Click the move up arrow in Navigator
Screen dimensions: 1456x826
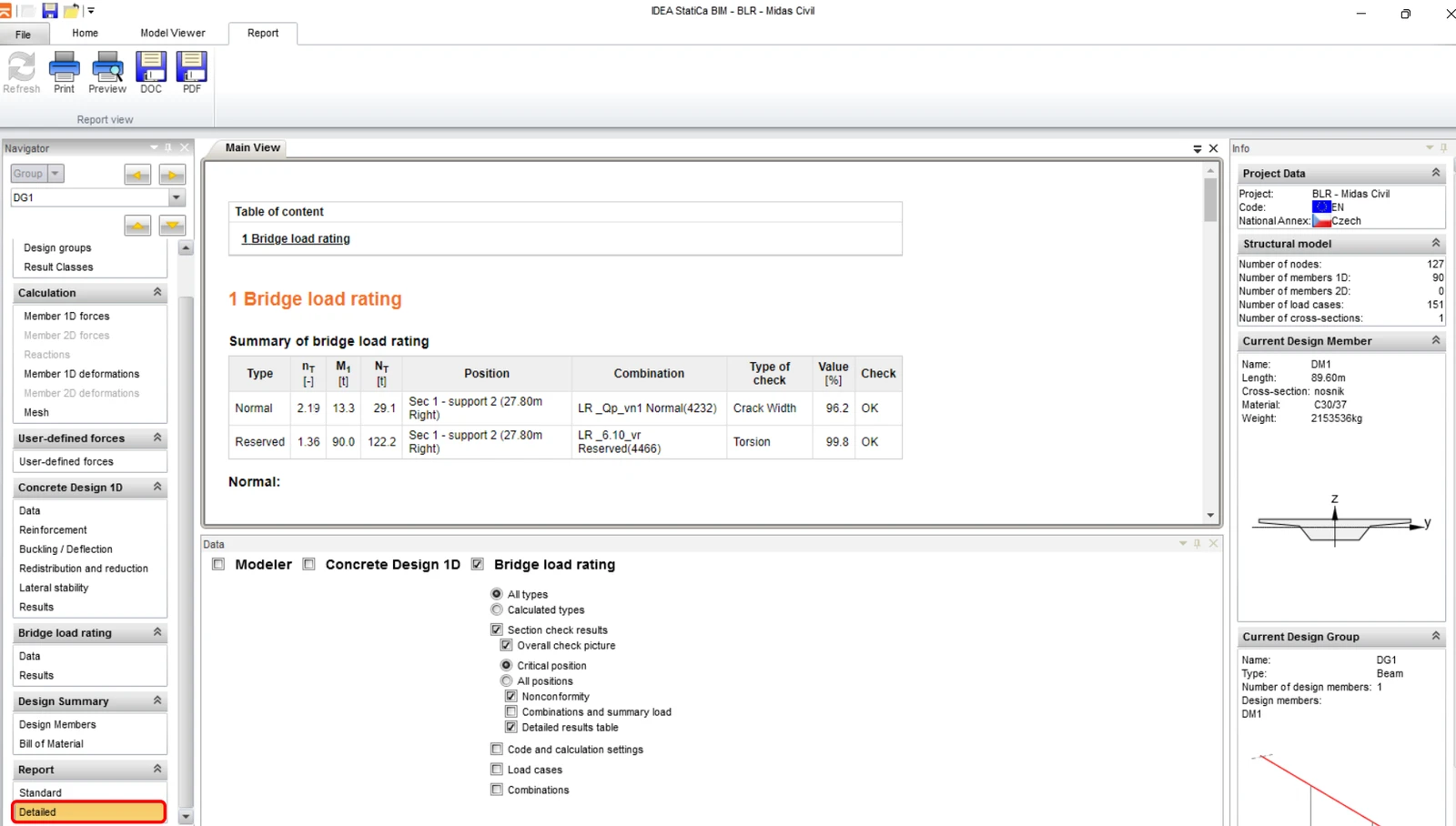[137, 226]
